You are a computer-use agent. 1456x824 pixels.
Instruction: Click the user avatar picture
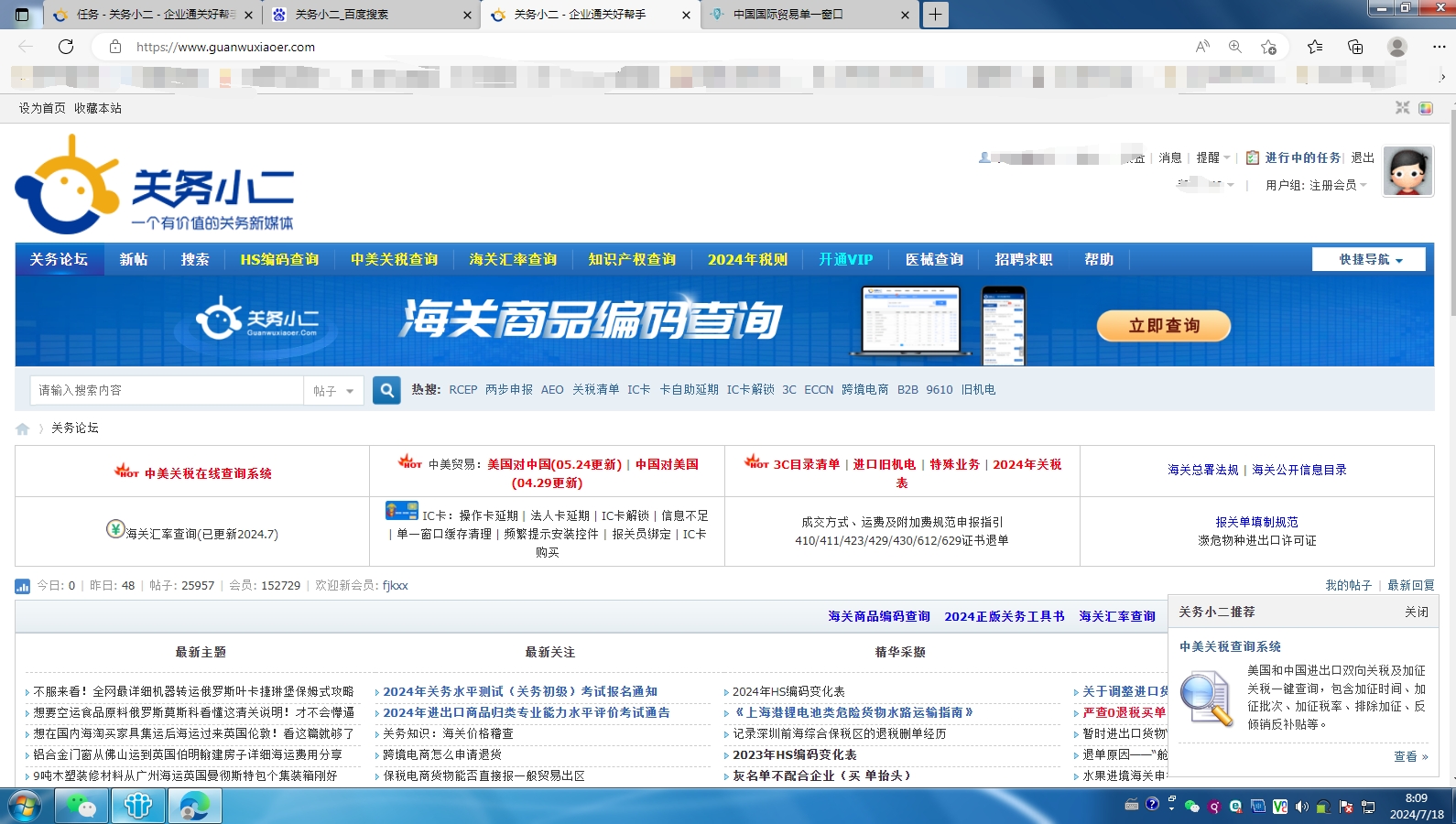(1408, 171)
